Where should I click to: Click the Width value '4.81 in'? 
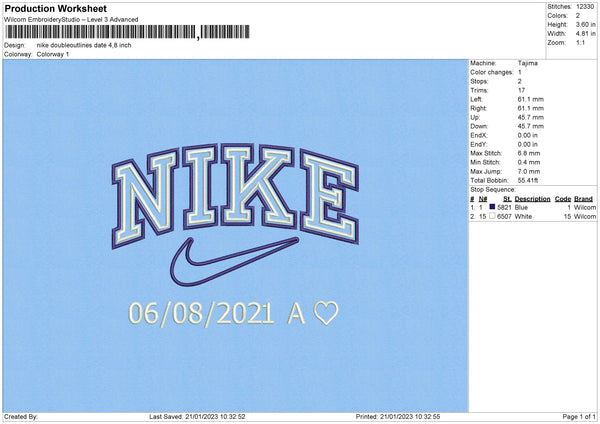[585, 34]
